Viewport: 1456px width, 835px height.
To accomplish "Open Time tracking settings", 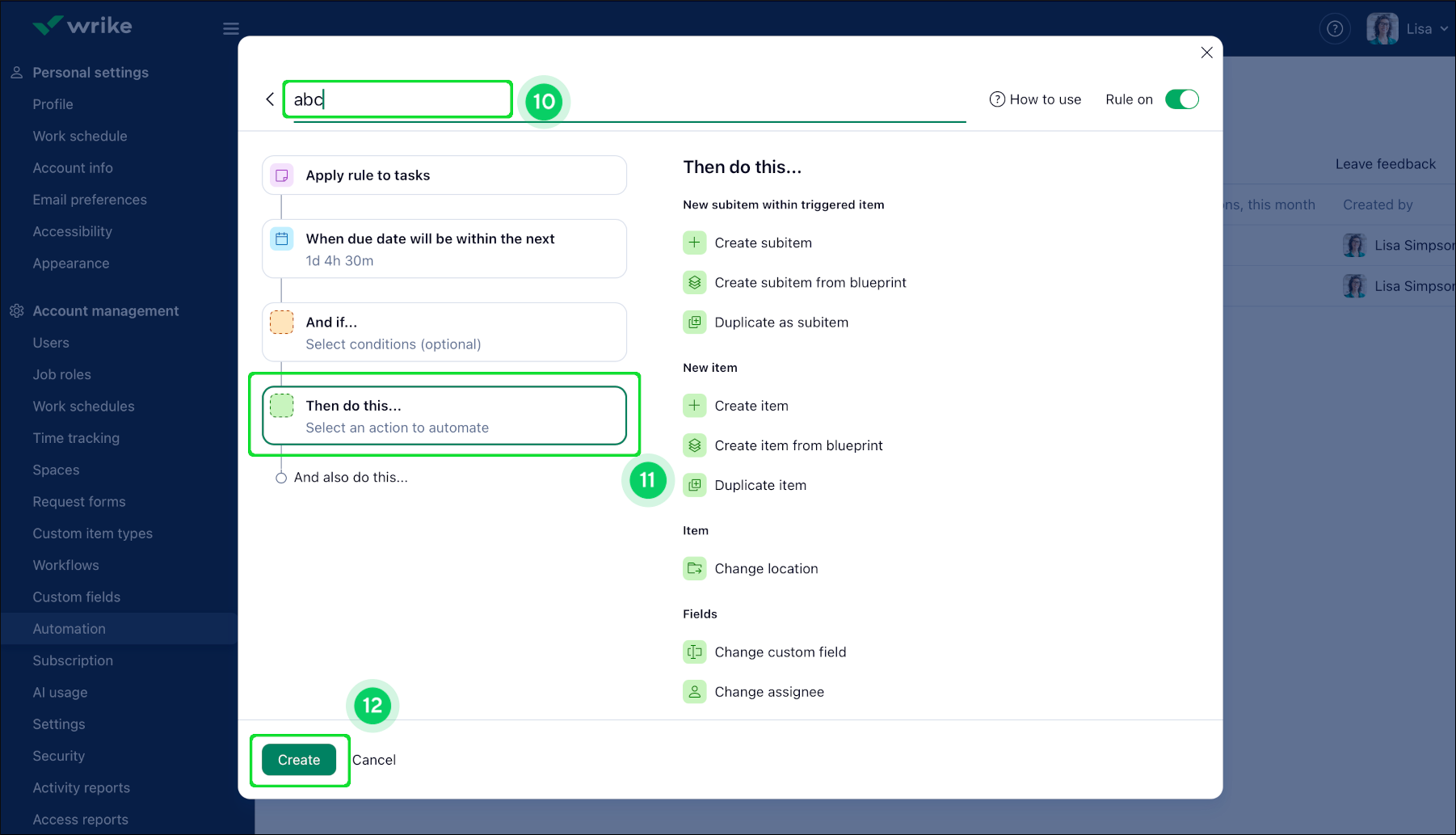I will click(76, 438).
